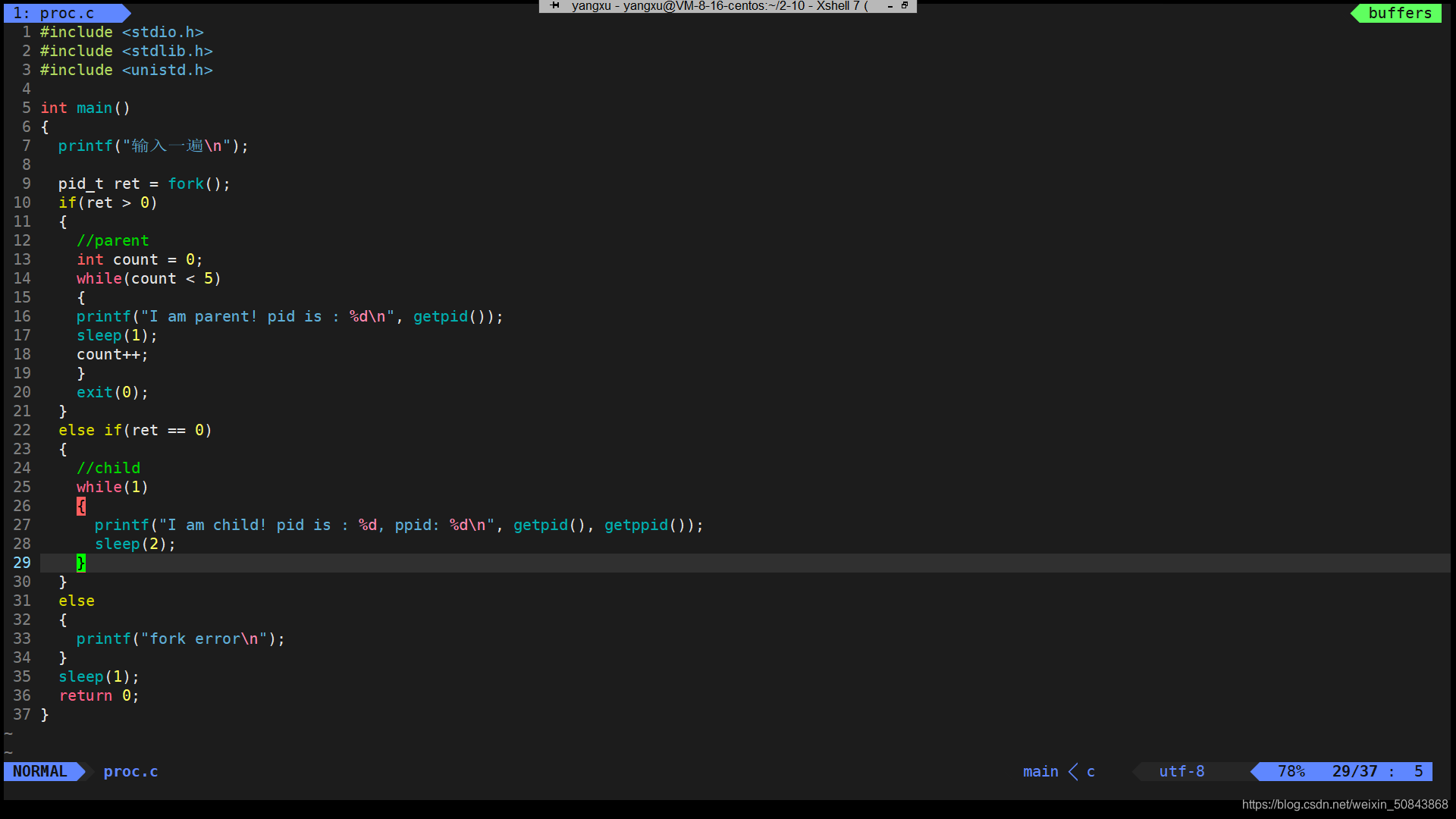Click the NORMAL mode indicator
The image size is (1456, 819).
(x=40, y=771)
